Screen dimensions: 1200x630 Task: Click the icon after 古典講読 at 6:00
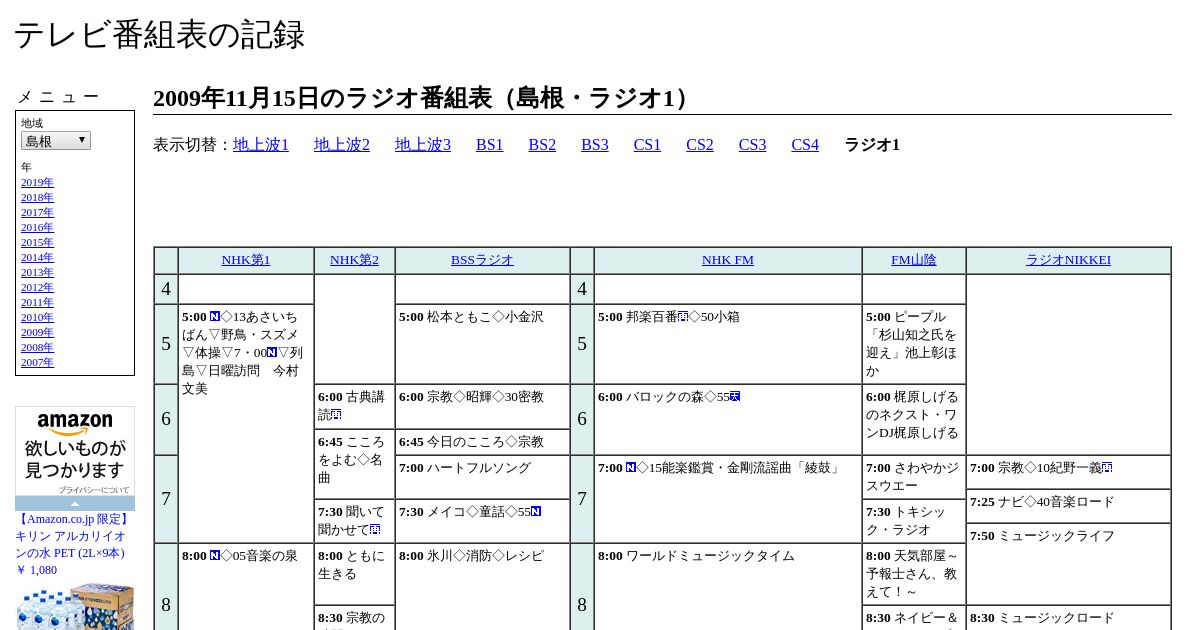tap(336, 415)
